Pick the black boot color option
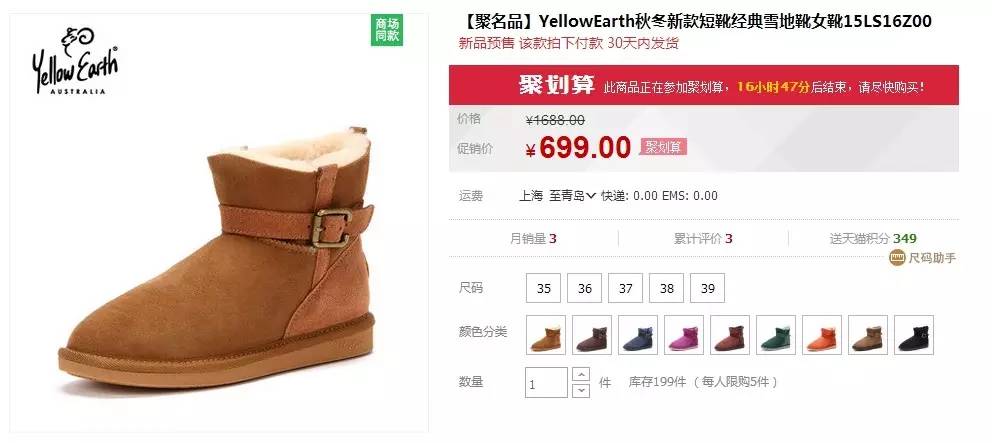 pos(914,335)
